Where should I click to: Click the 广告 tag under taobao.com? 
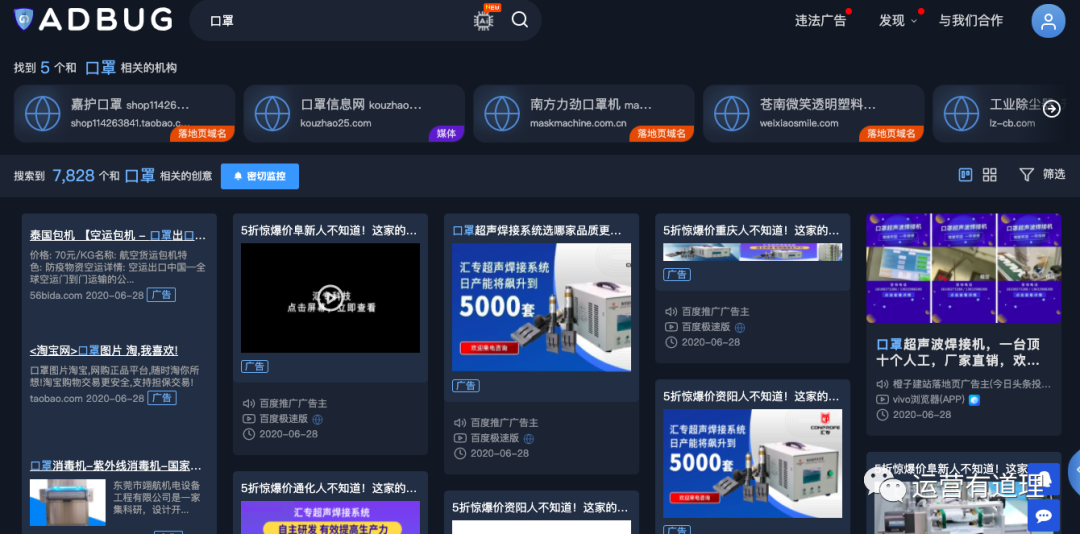coord(163,398)
